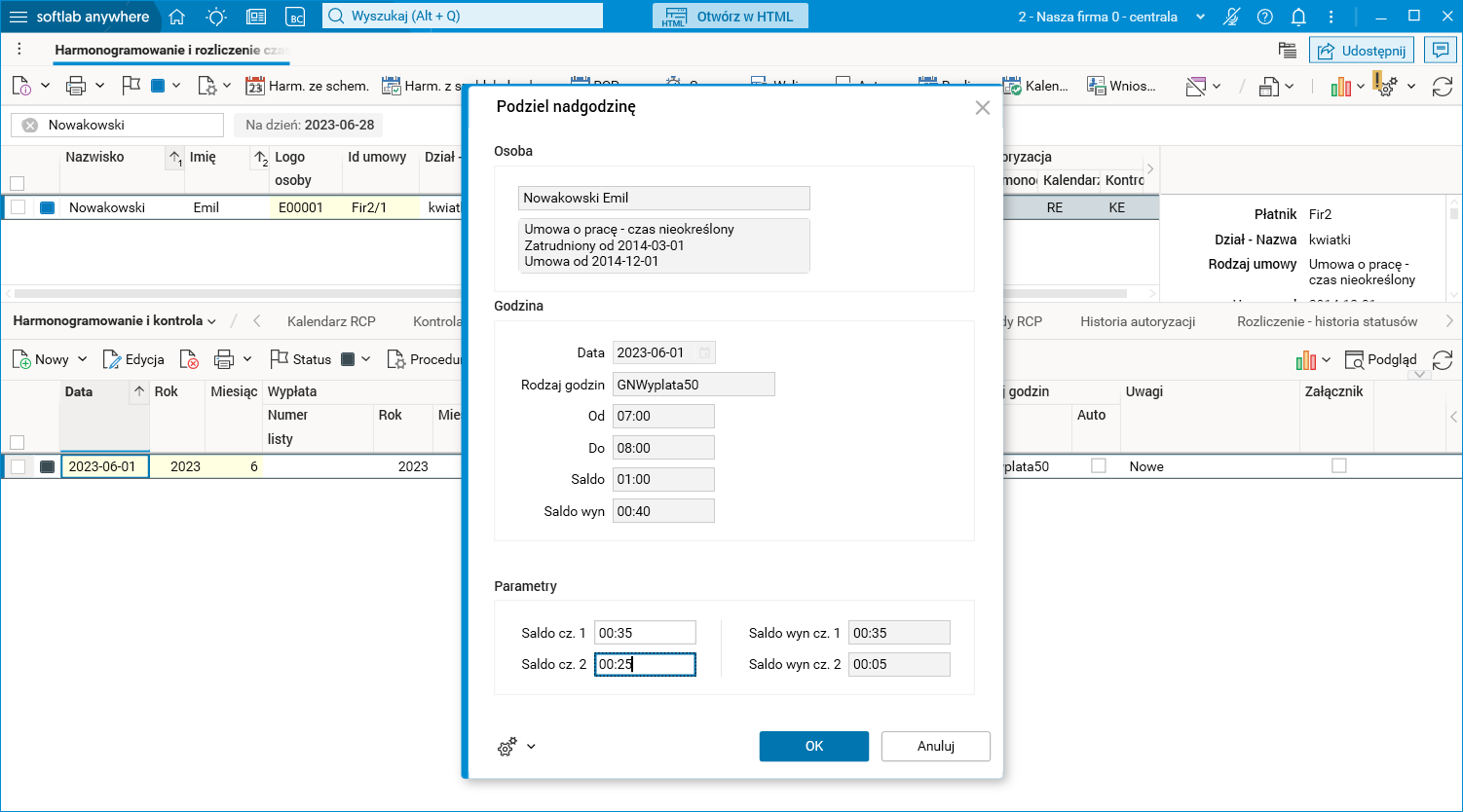The width and height of the screenshot is (1463, 812).
Task: Expand the Status dropdown in the lower toolbar
Action: (366, 359)
